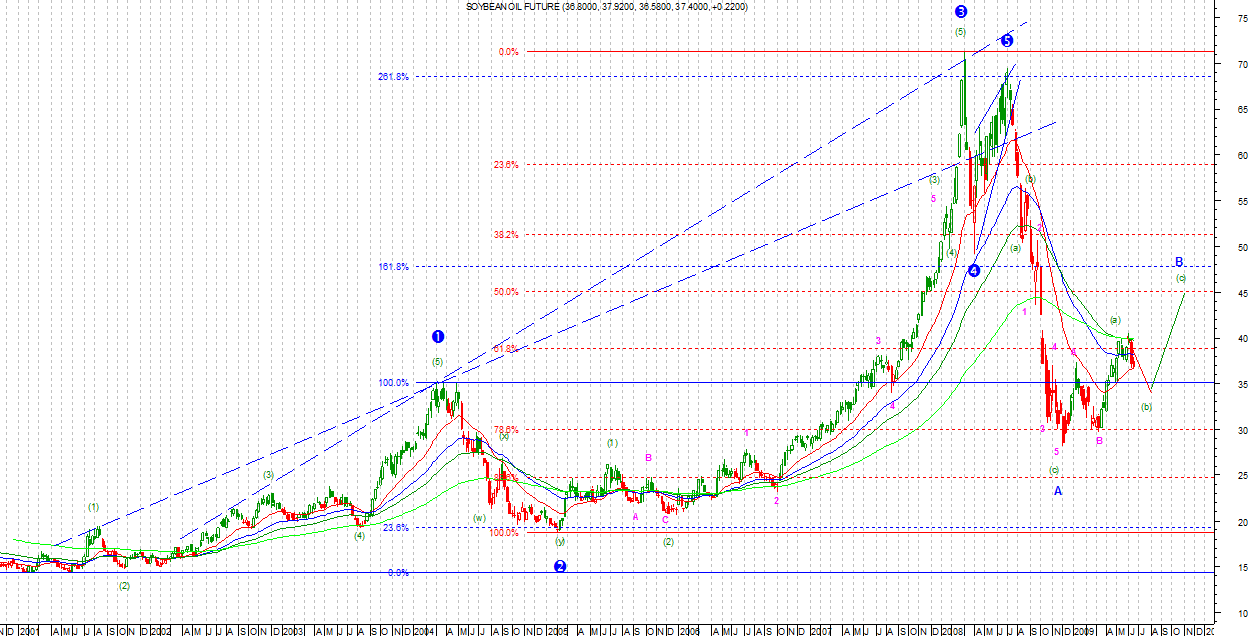The width and height of the screenshot is (1250, 636).
Task: Click the SOYBEAN OIL FUTURE chart title
Action: pyautogui.click(x=605, y=7)
